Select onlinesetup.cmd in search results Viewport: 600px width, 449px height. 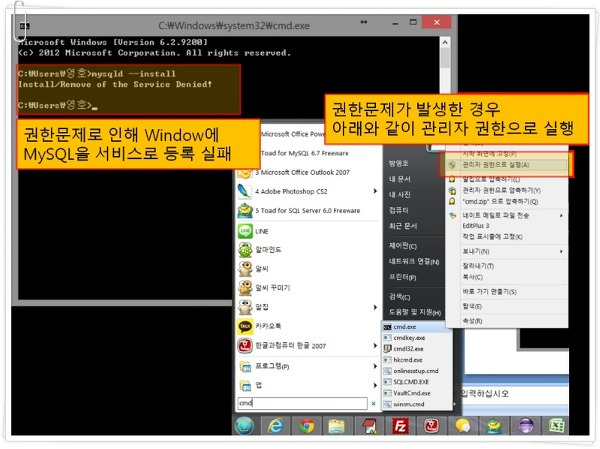(x=417, y=371)
